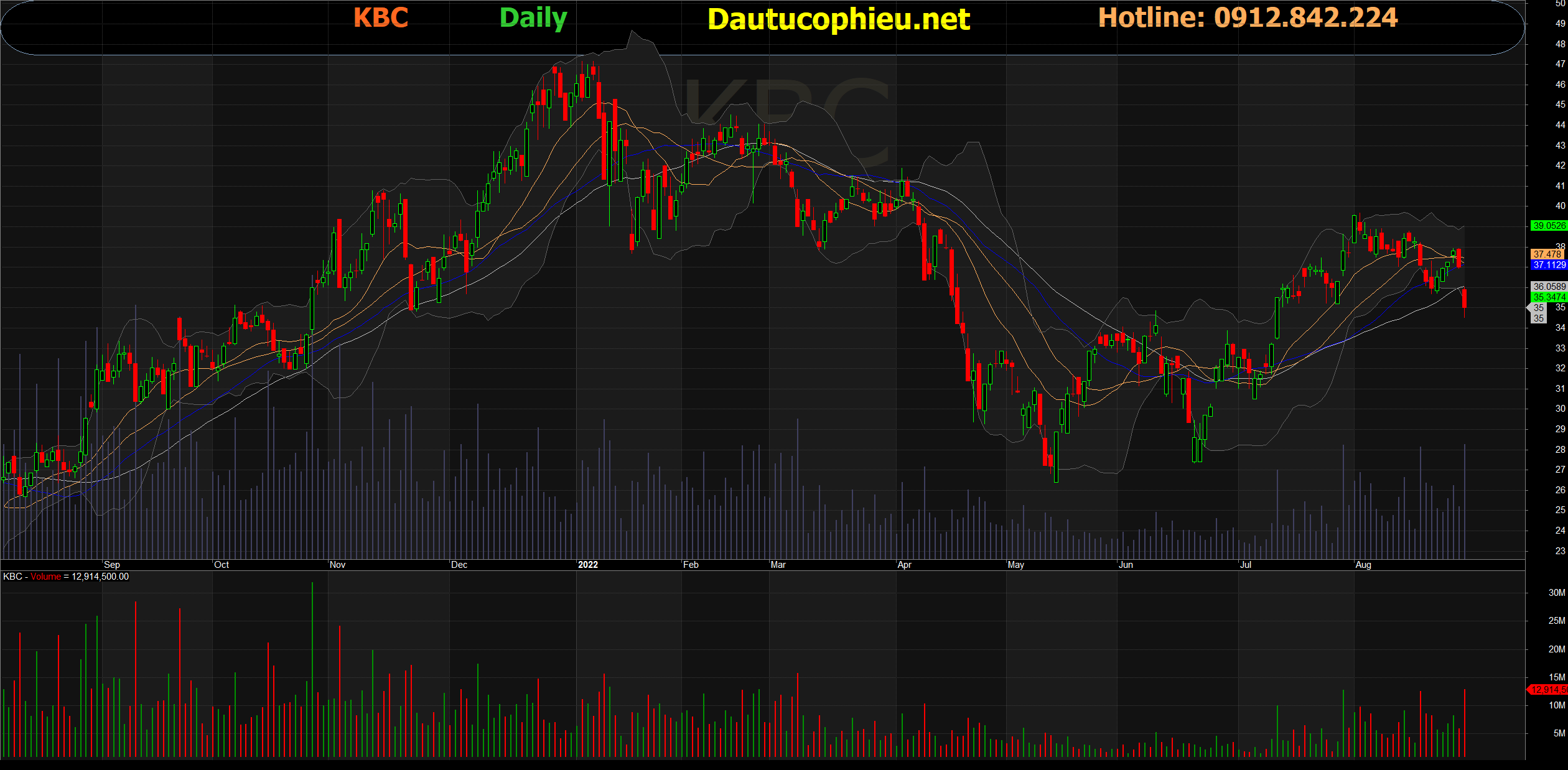
Task: Click the Aug marker on time axis
Action: 1363,565
